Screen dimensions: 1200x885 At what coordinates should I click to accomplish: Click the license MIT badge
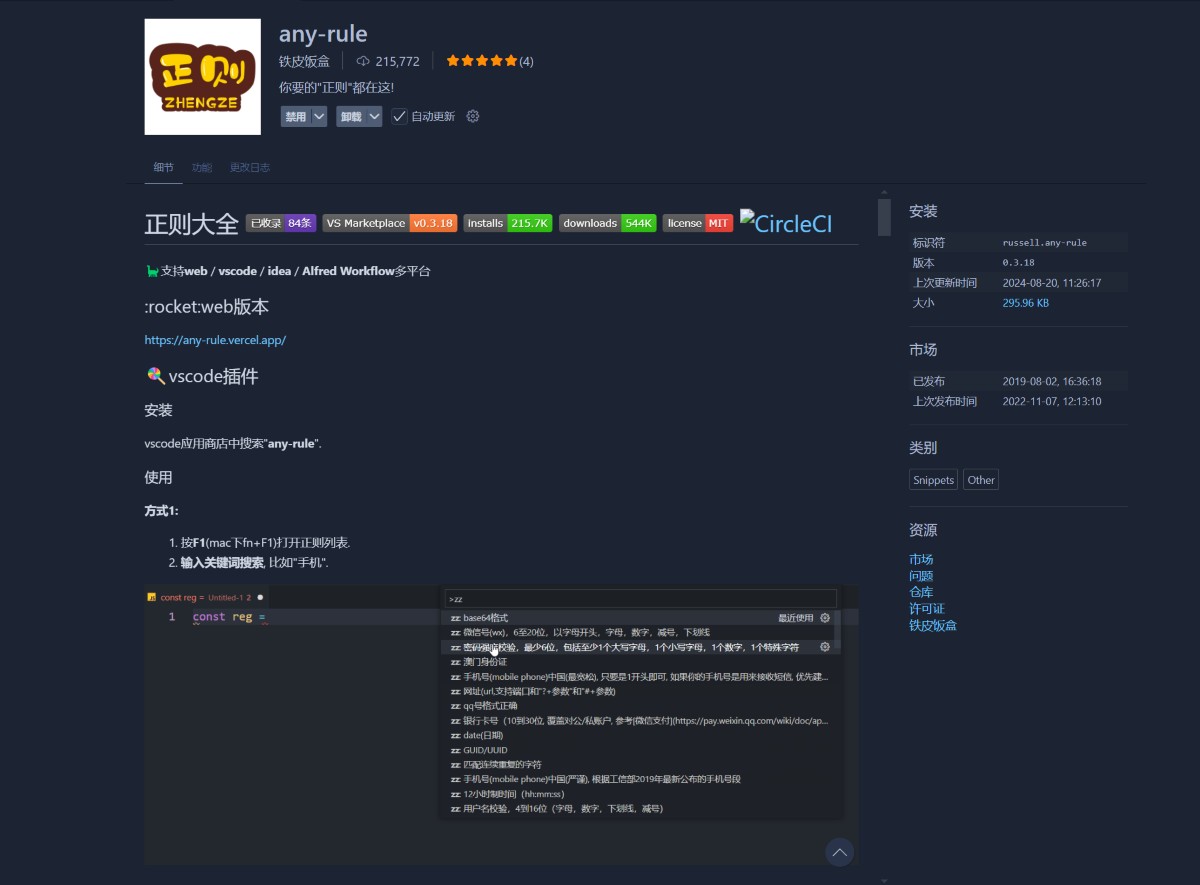[x=698, y=223]
